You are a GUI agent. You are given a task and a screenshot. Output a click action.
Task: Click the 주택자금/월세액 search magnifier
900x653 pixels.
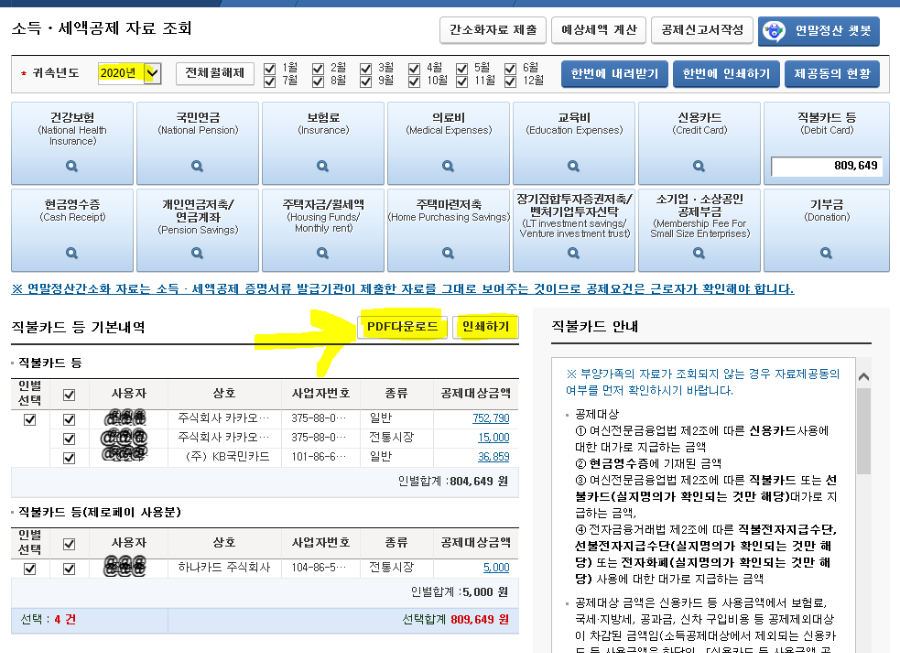[x=322, y=251]
